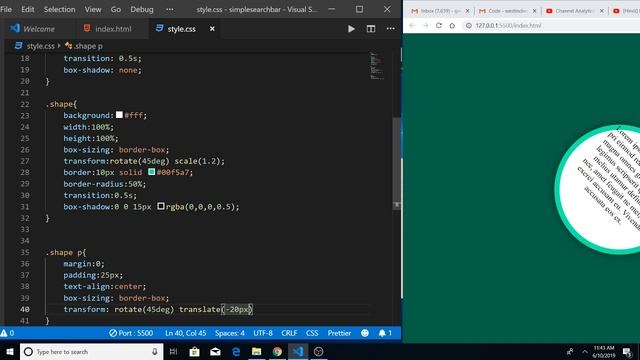
Task: Click the transform: rotate(45deg) translate line
Action: (x=158, y=309)
